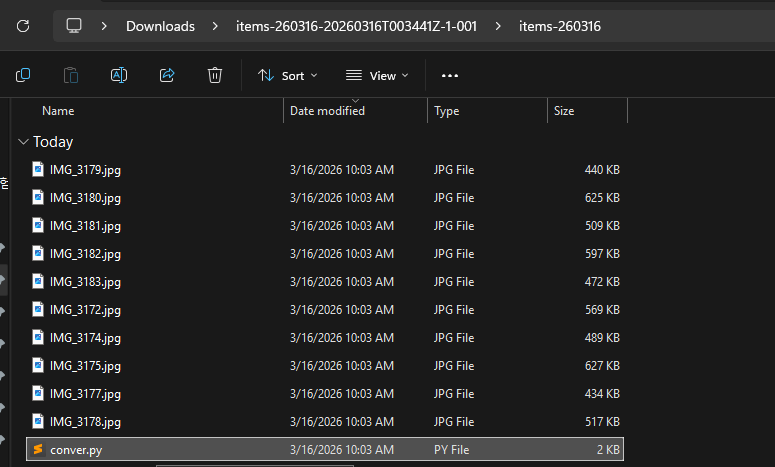This screenshot has width=775, height=467.
Task: Sort by the Name column header
Action: (x=58, y=111)
